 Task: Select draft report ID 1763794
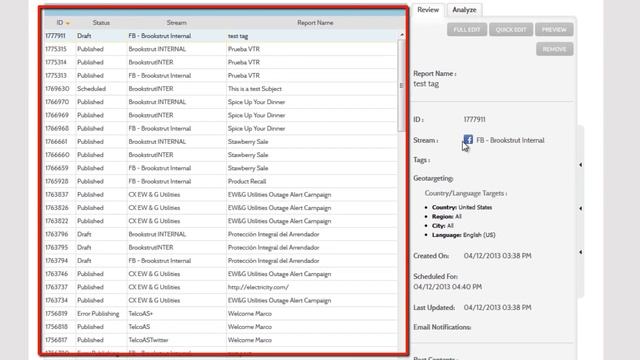(x=220, y=261)
